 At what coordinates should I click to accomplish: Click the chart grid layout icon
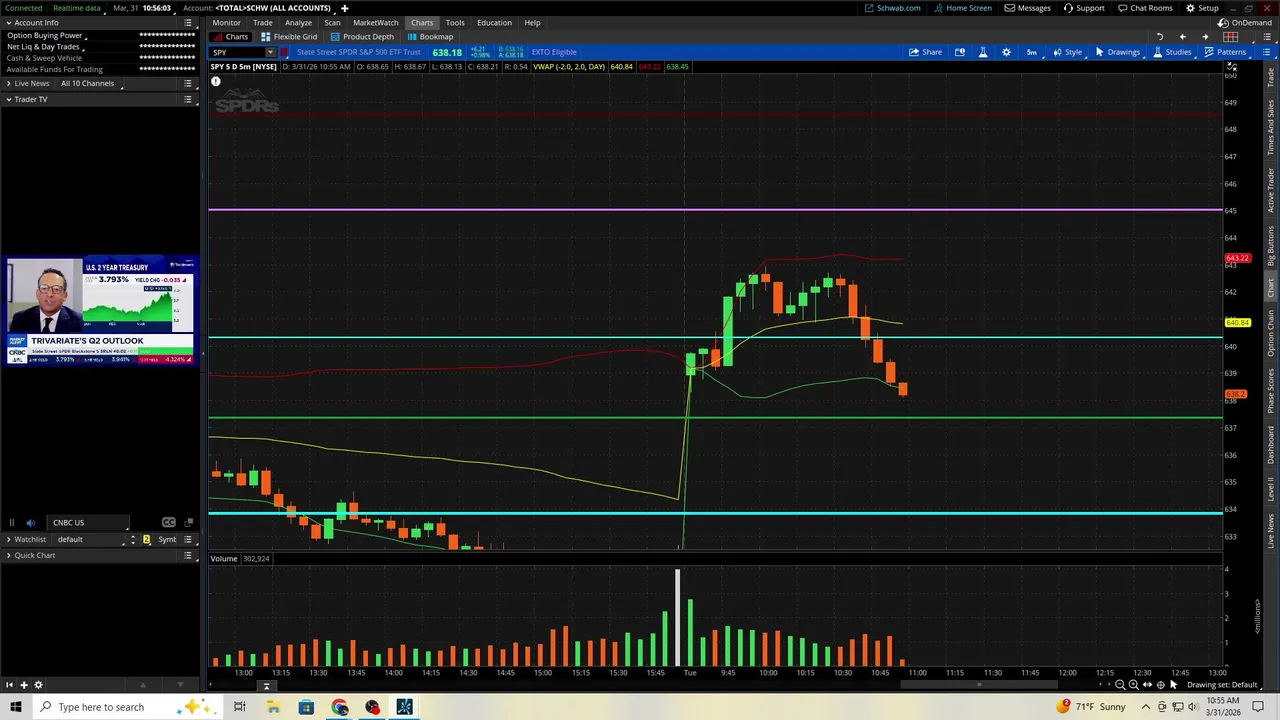pos(1231,37)
